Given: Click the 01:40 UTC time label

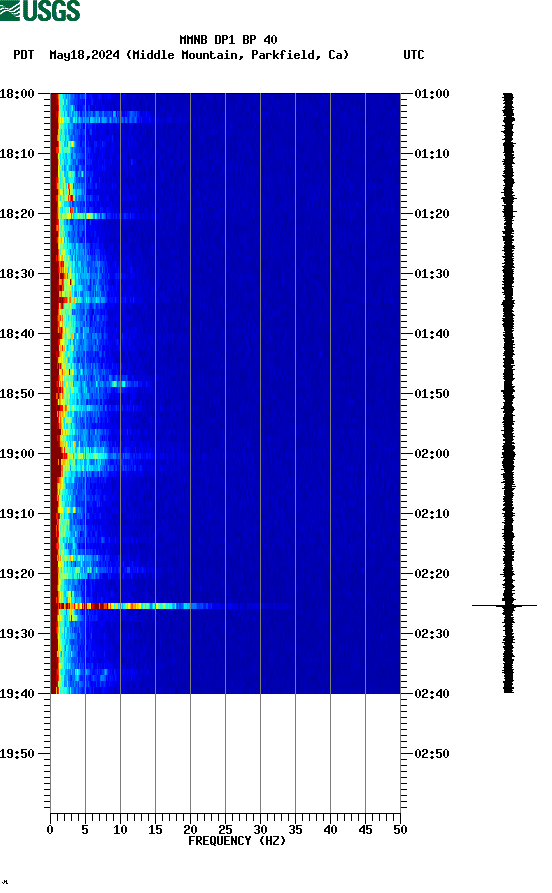Looking at the screenshot, I should tap(432, 334).
